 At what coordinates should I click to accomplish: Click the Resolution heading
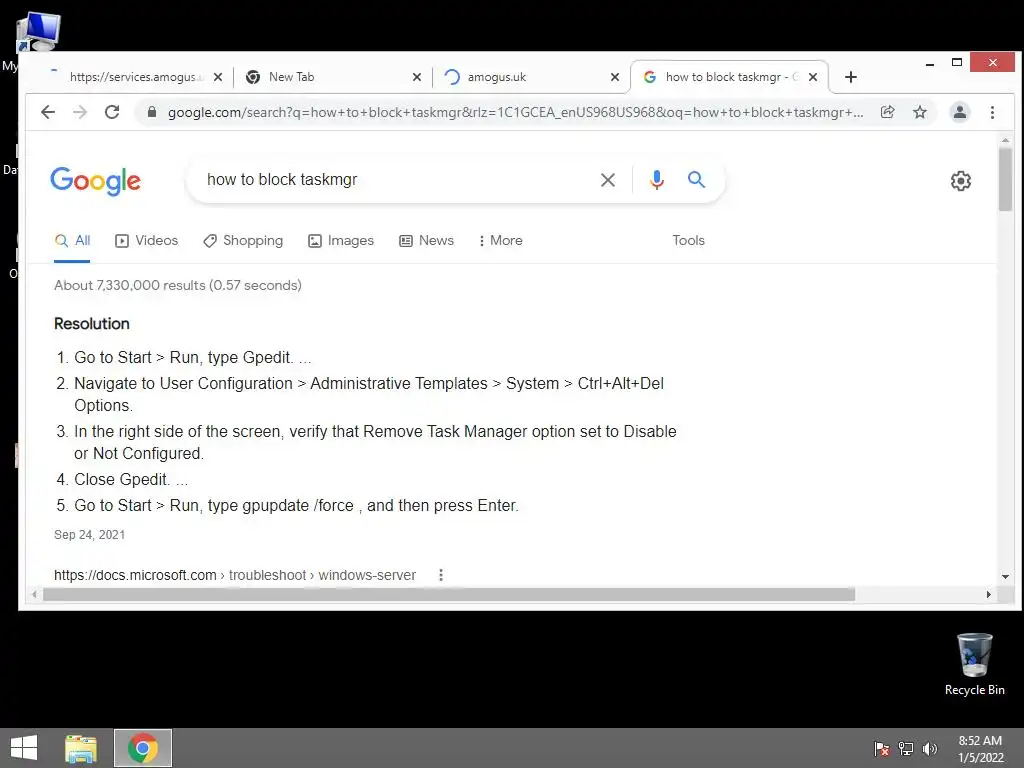point(91,323)
